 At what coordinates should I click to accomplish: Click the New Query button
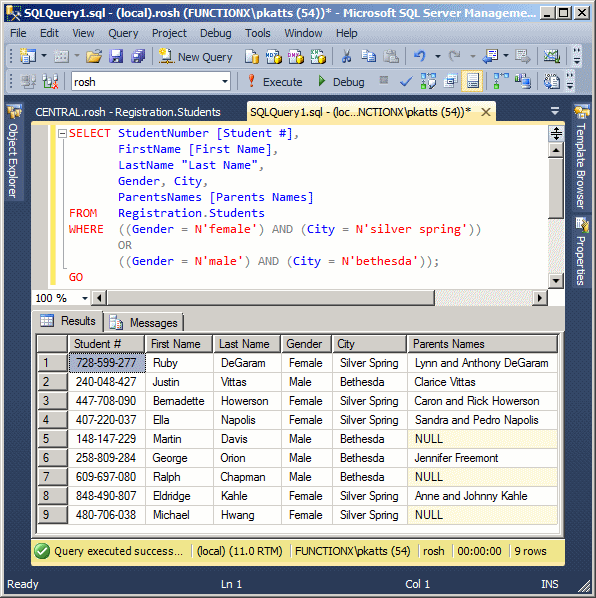click(x=195, y=57)
